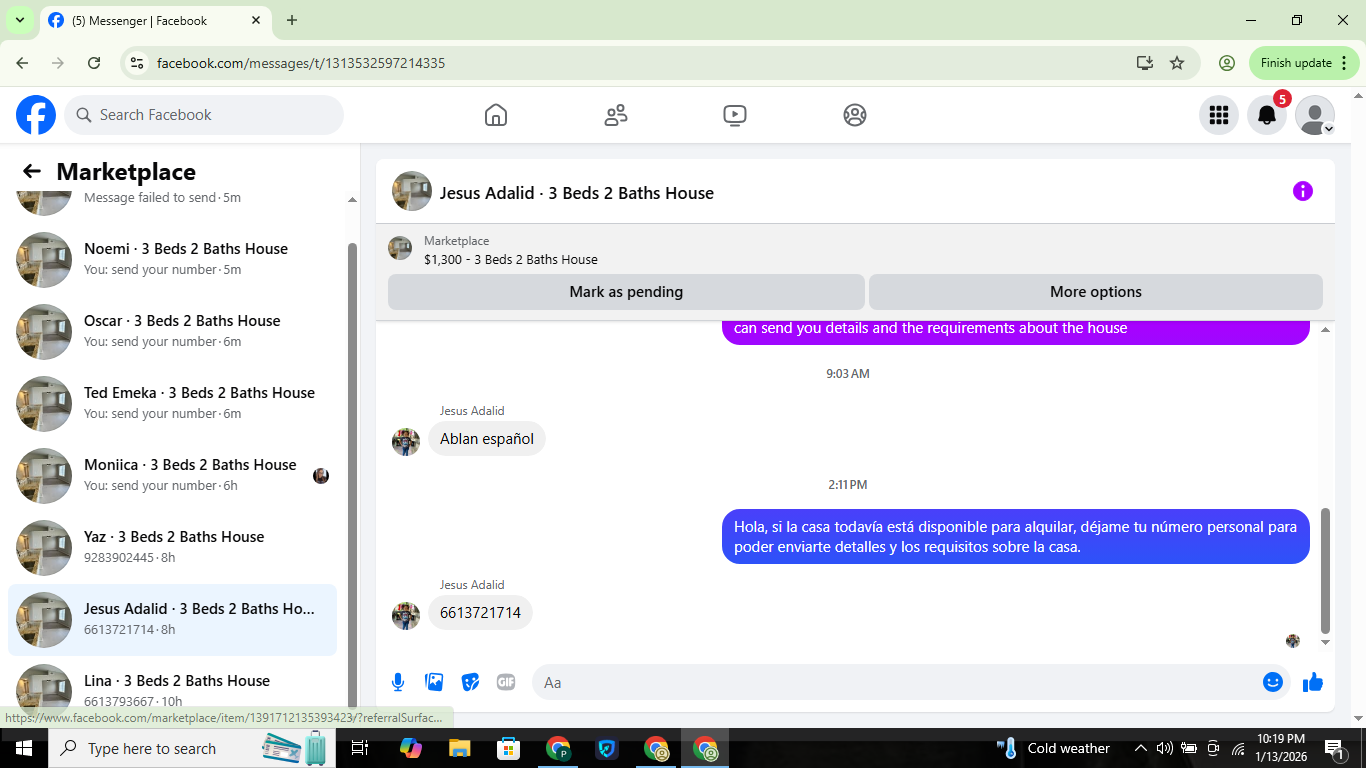Click the Windows taskbar search box
The width and height of the screenshot is (1366, 768).
[x=192, y=748]
